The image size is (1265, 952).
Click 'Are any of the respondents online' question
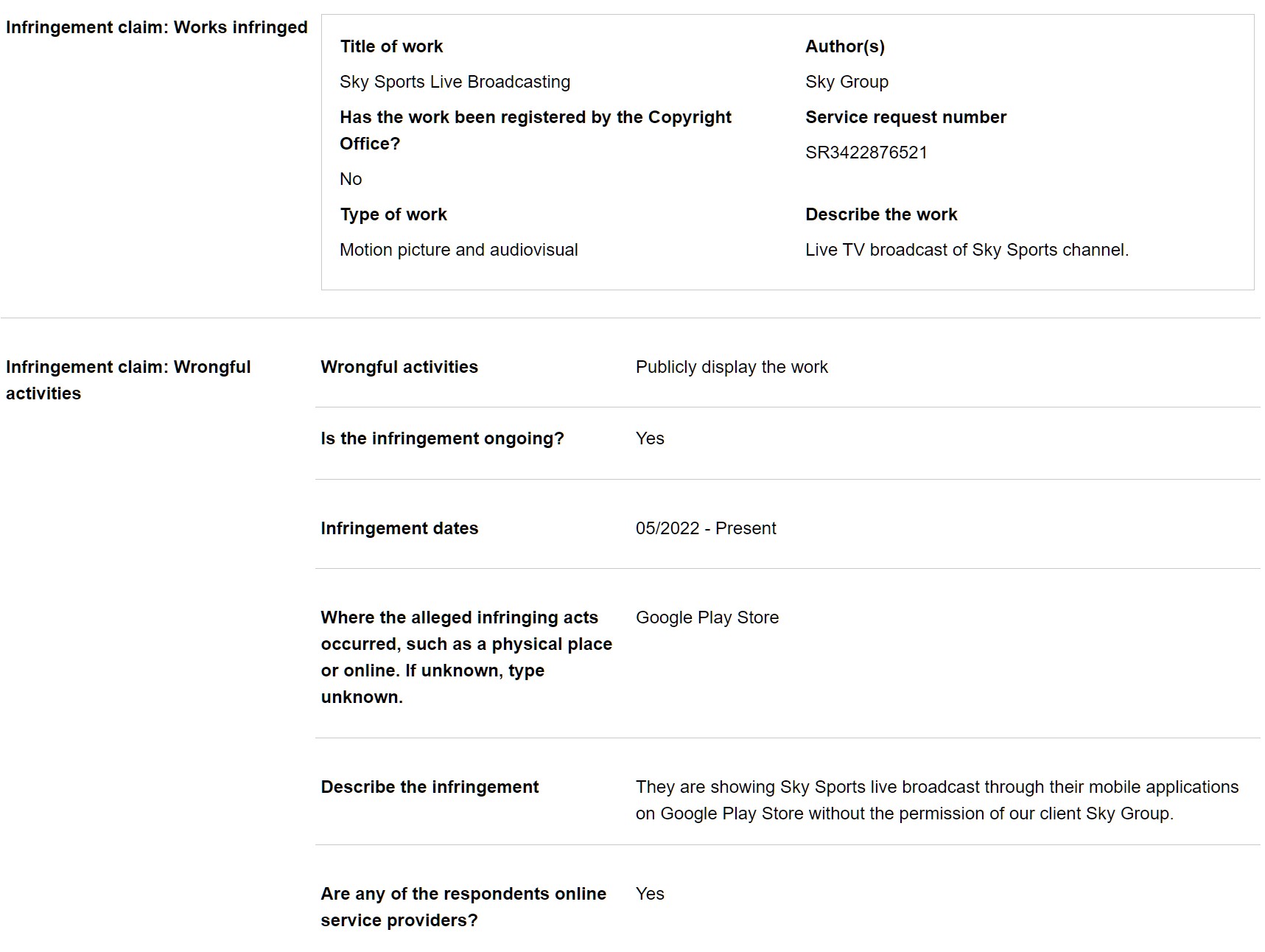pyautogui.click(x=463, y=907)
